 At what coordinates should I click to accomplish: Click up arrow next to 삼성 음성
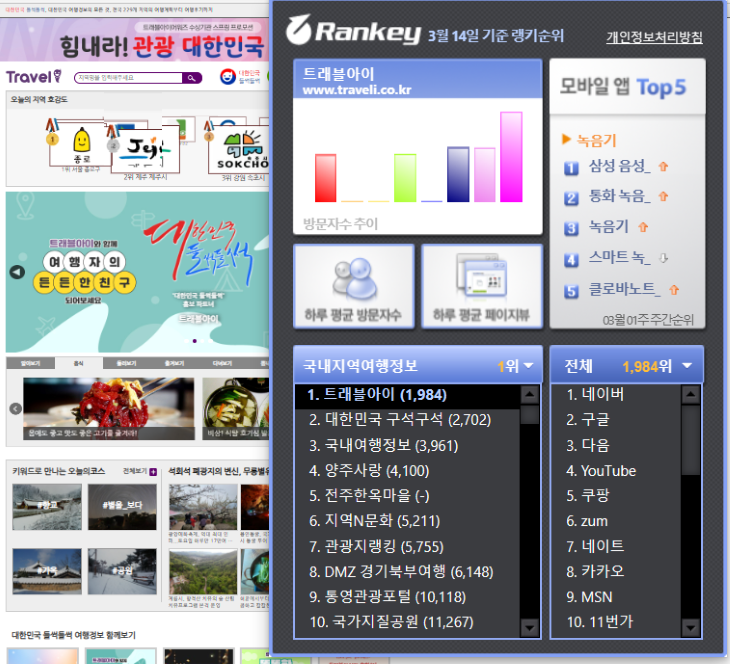tap(663, 166)
